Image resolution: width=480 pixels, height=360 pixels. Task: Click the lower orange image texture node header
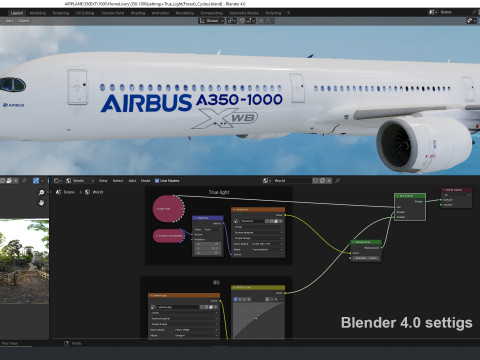click(184, 295)
